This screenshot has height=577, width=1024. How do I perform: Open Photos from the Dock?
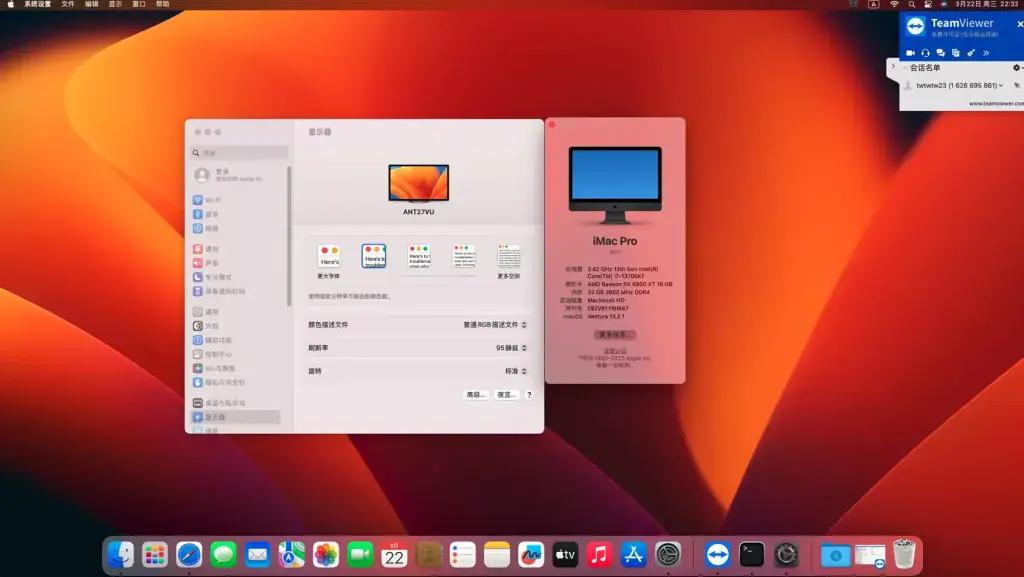(x=326, y=555)
